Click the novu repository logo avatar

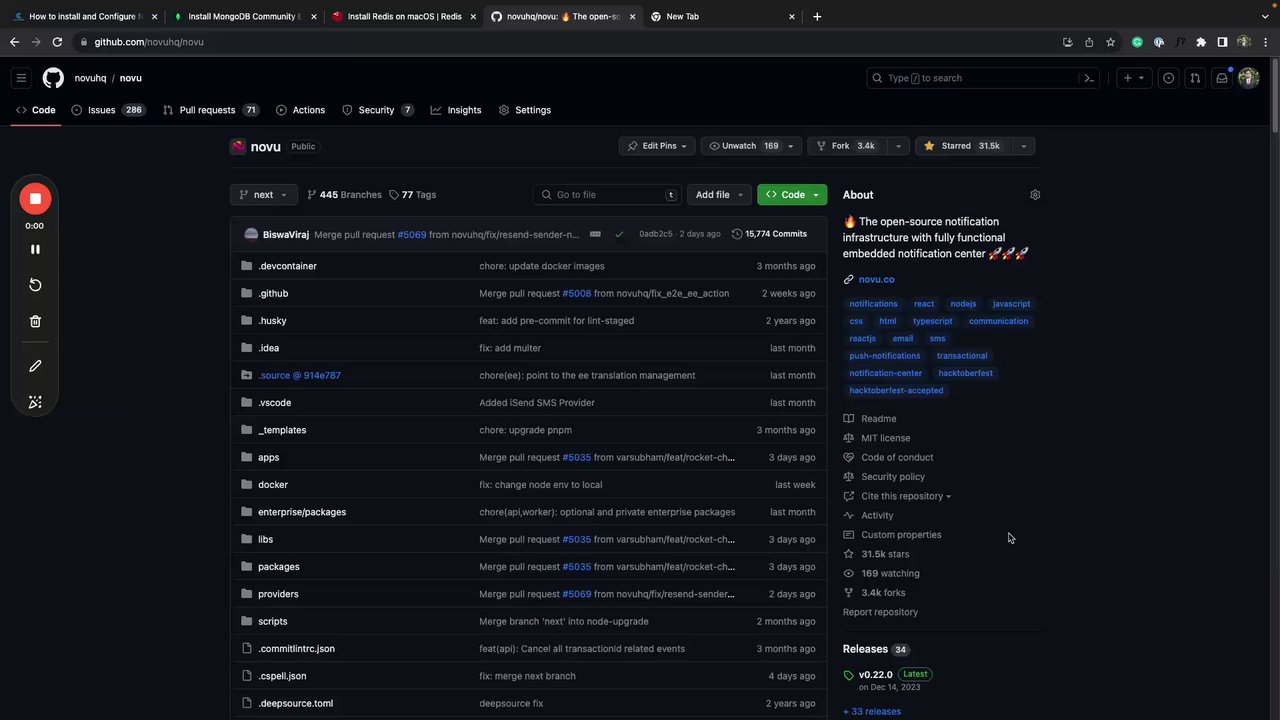(x=238, y=146)
